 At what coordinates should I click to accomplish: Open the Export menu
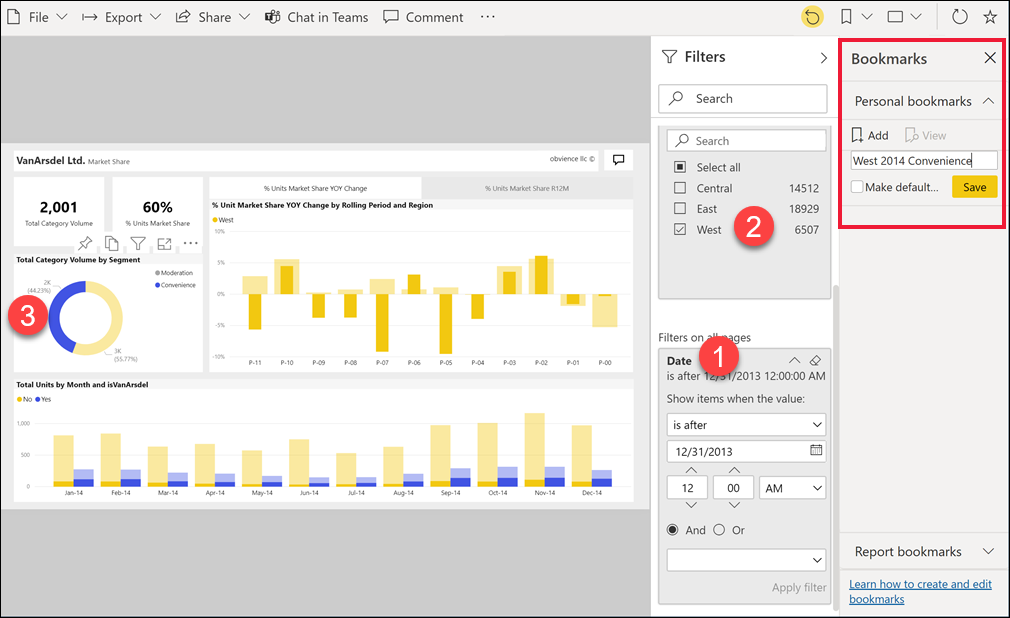tap(121, 17)
